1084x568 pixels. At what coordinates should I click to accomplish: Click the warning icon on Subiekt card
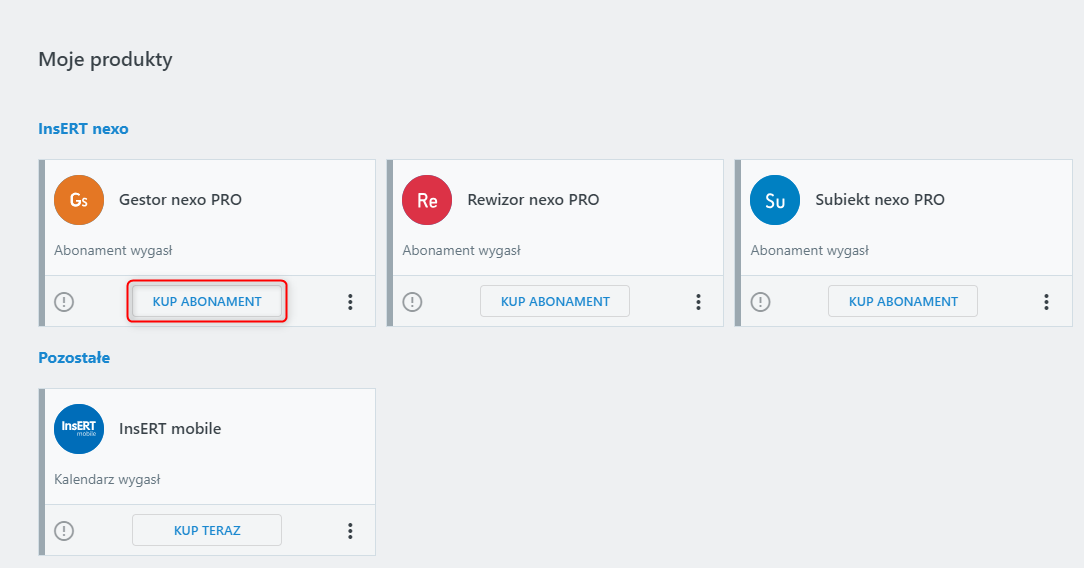(760, 301)
